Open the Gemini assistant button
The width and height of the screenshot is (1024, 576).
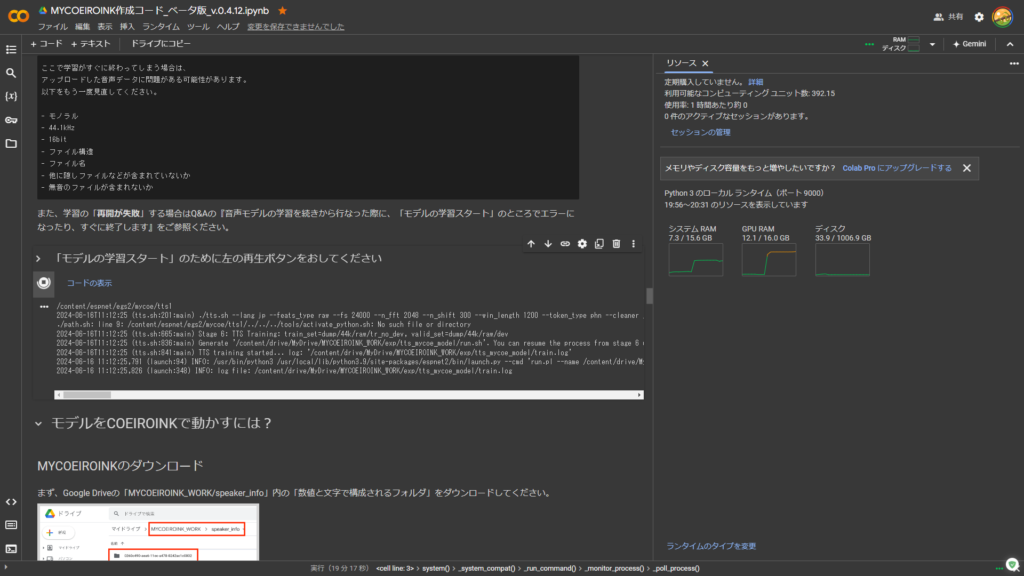(970, 44)
